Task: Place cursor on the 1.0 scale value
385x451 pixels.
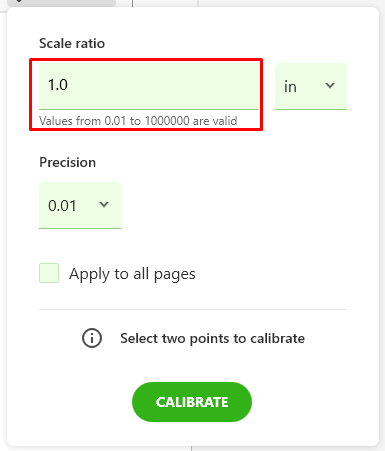Action: (x=58, y=85)
